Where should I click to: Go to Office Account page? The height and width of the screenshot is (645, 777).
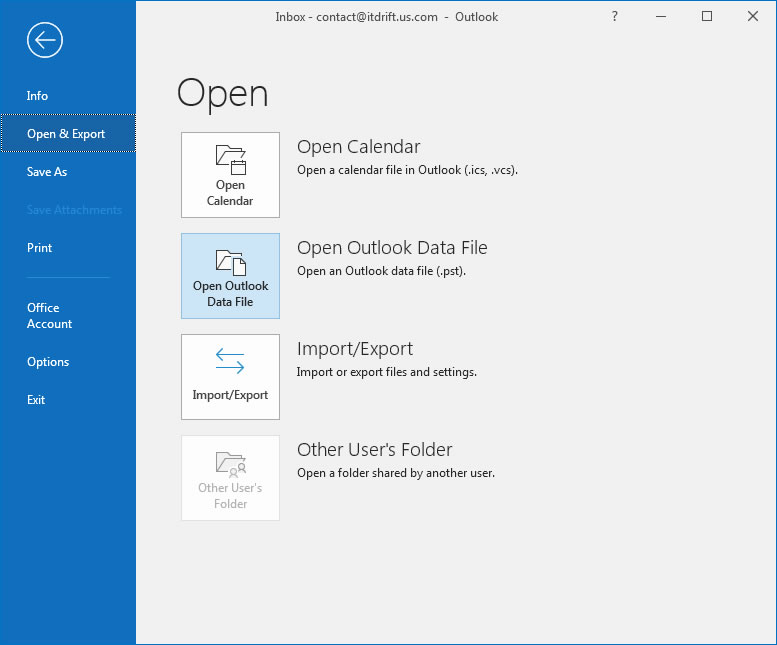pos(68,316)
